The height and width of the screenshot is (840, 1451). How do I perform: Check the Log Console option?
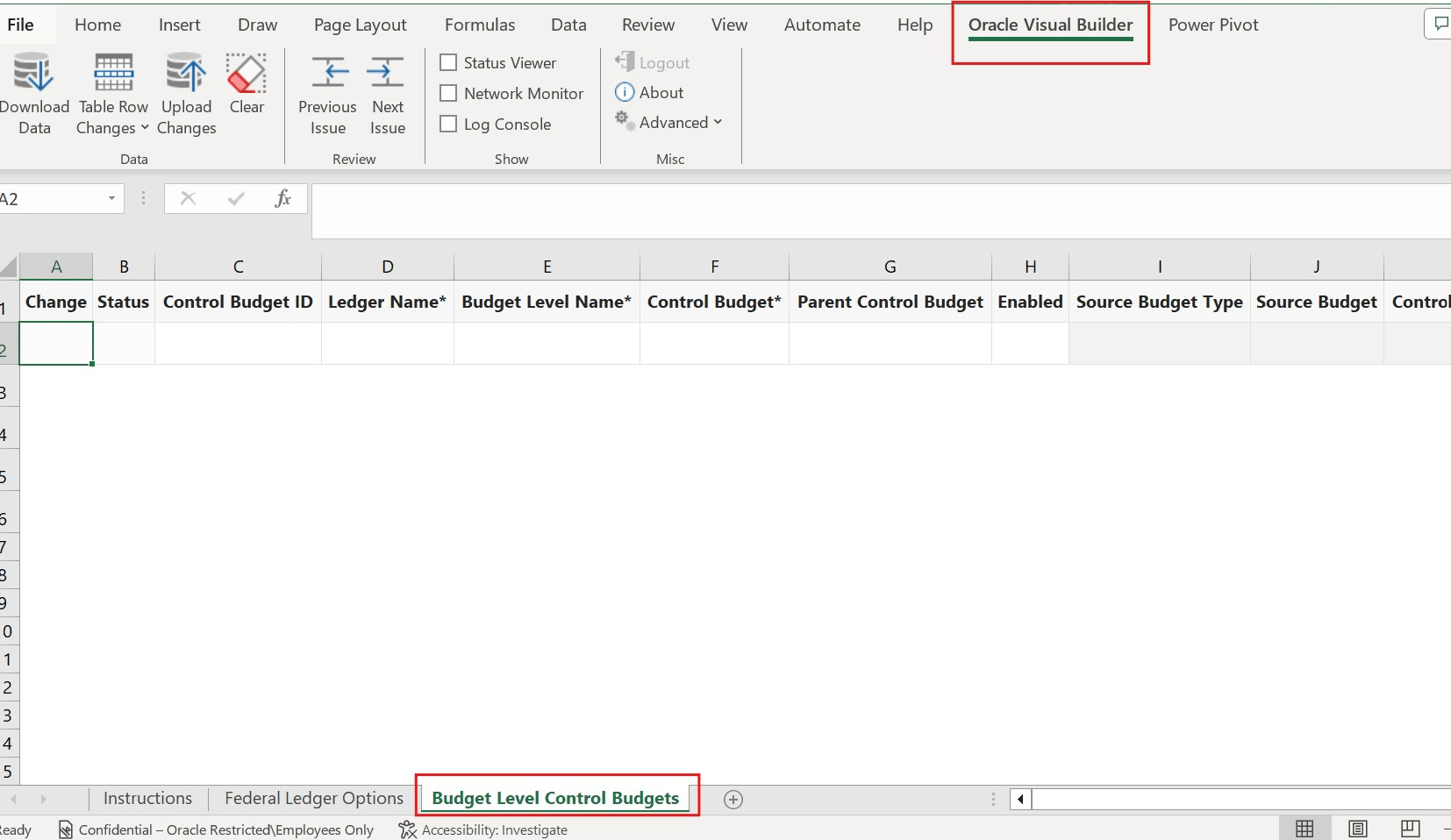448,124
